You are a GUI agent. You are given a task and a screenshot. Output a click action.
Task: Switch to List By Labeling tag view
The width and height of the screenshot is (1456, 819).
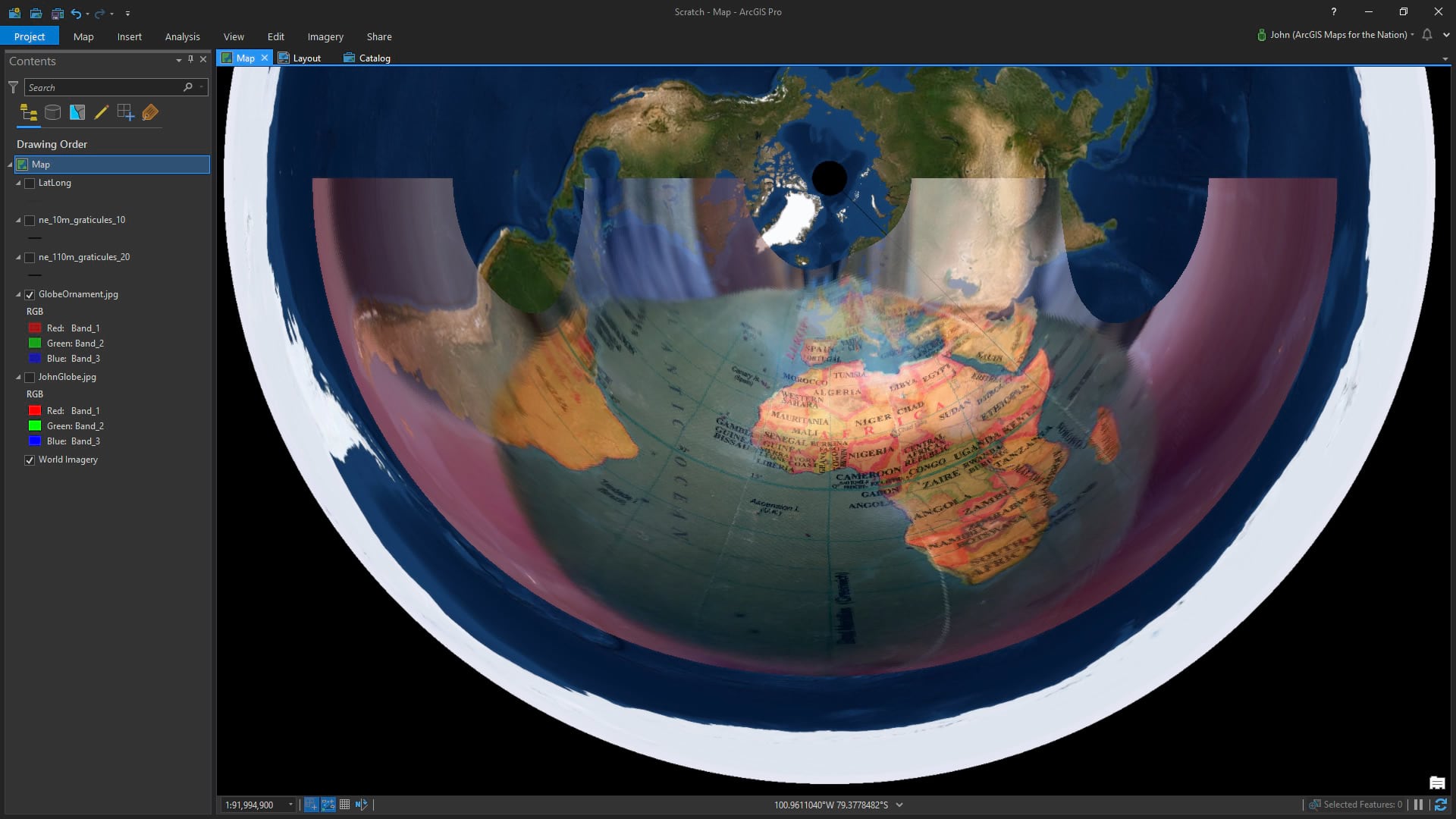[150, 113]
